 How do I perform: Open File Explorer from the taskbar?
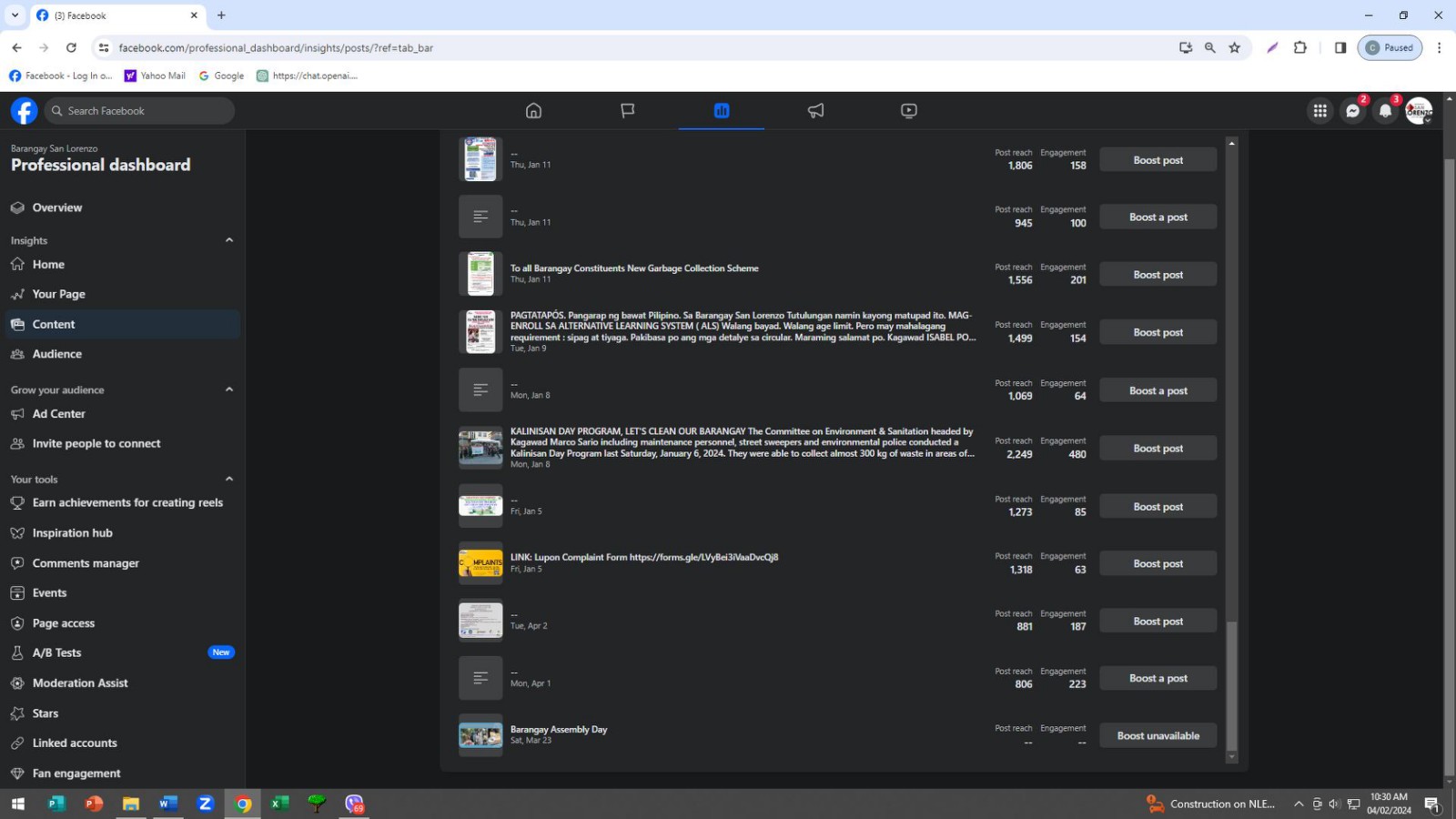(x=130, y=804)
